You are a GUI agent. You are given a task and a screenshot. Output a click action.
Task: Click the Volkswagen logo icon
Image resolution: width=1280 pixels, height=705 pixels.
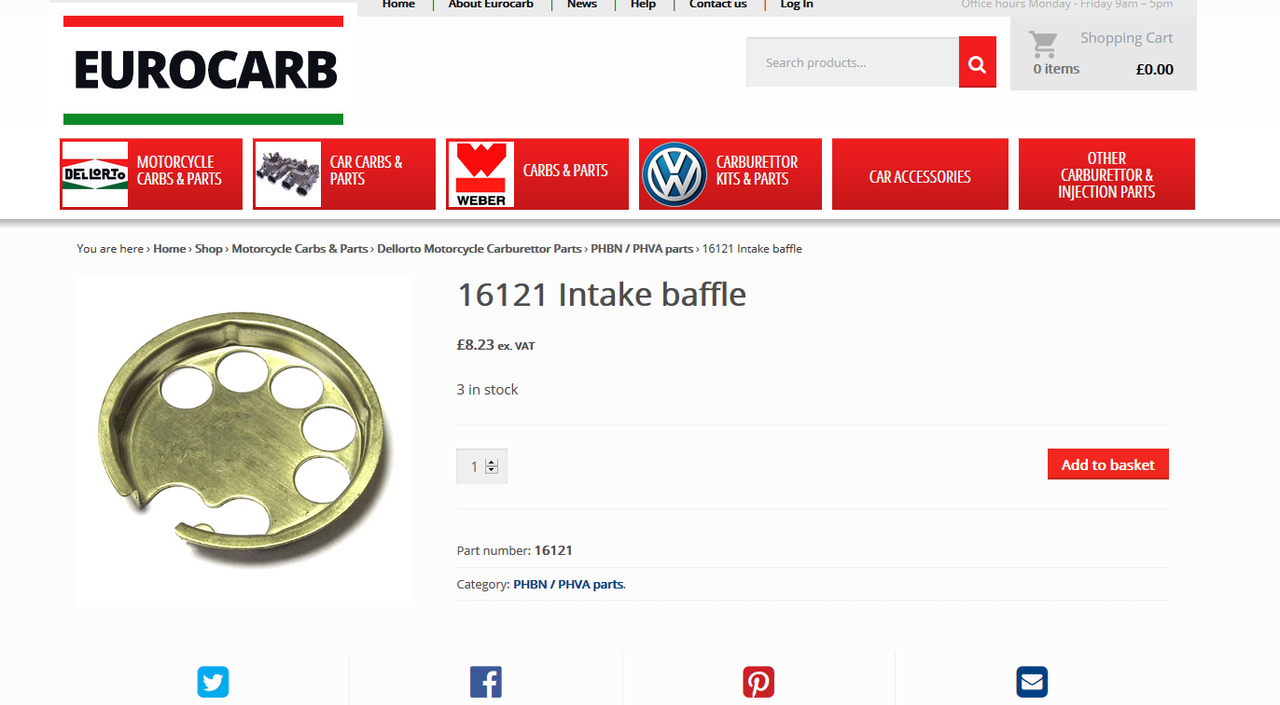[x=675, y=174]
